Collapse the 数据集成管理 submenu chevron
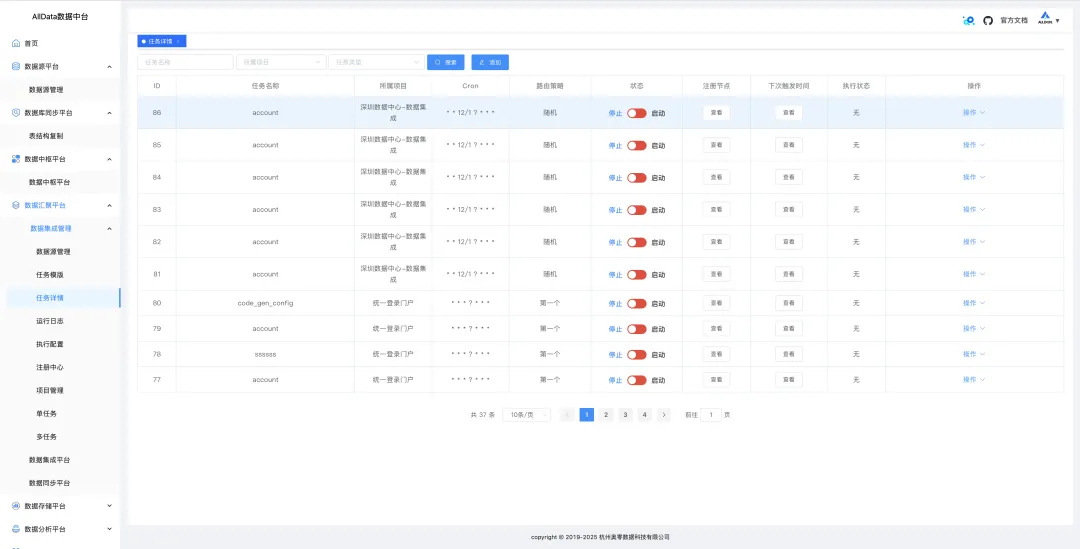 pyautogui.click(x=110, y=228)
